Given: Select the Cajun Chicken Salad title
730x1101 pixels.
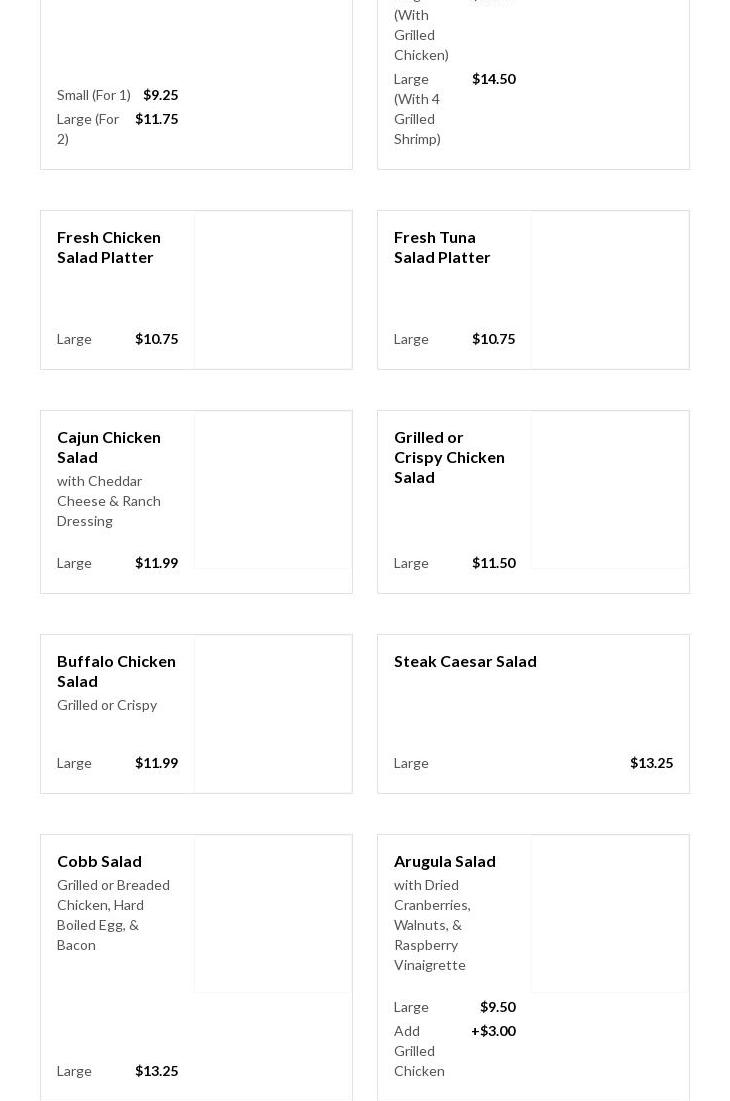Looking at the screenshot, I should [108, 447].
